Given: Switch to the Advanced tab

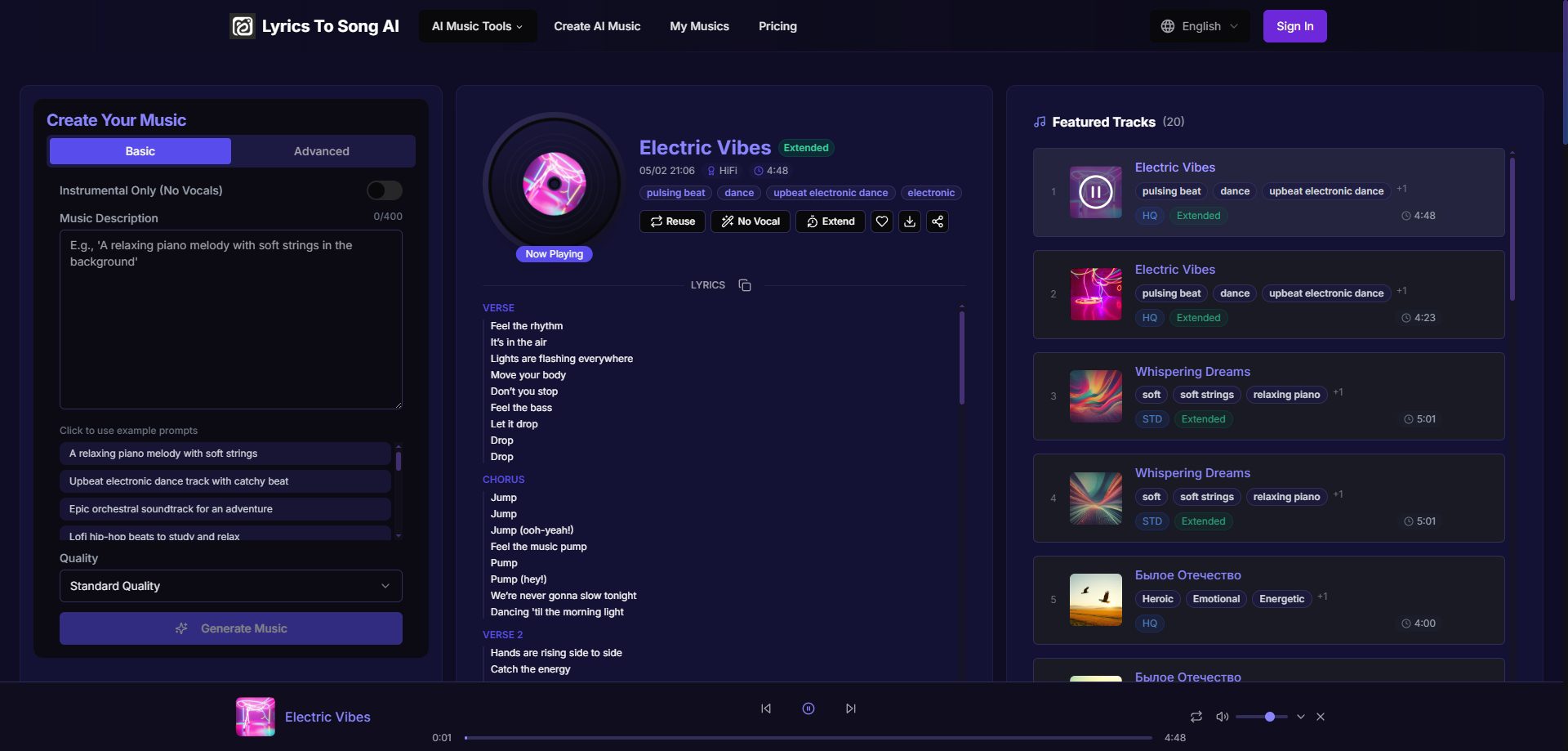Looking at the screenshot, I should (x=322, y=150).
